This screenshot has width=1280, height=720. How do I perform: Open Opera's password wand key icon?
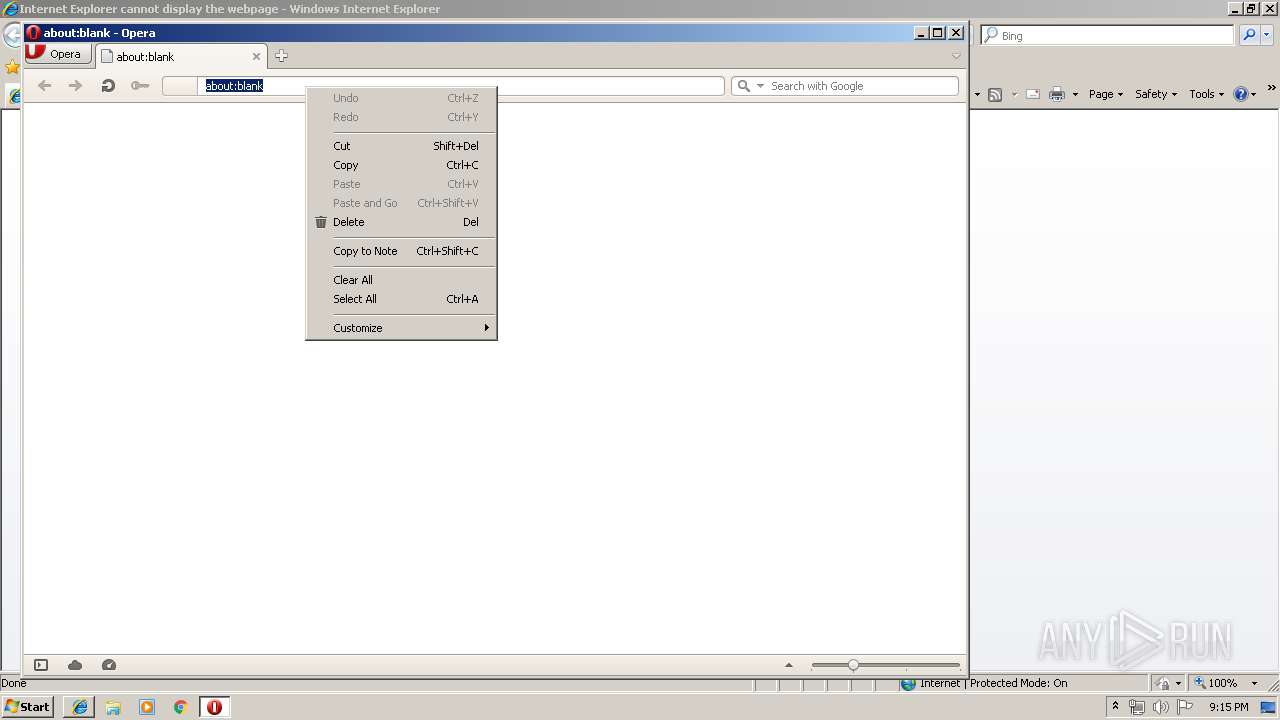140,86
